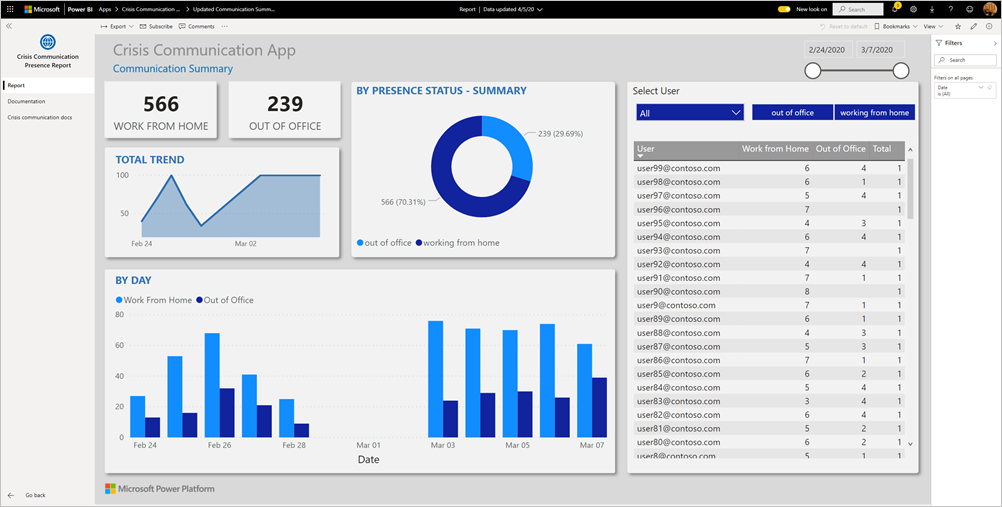Click the top bar Search field

coord(858,10)
